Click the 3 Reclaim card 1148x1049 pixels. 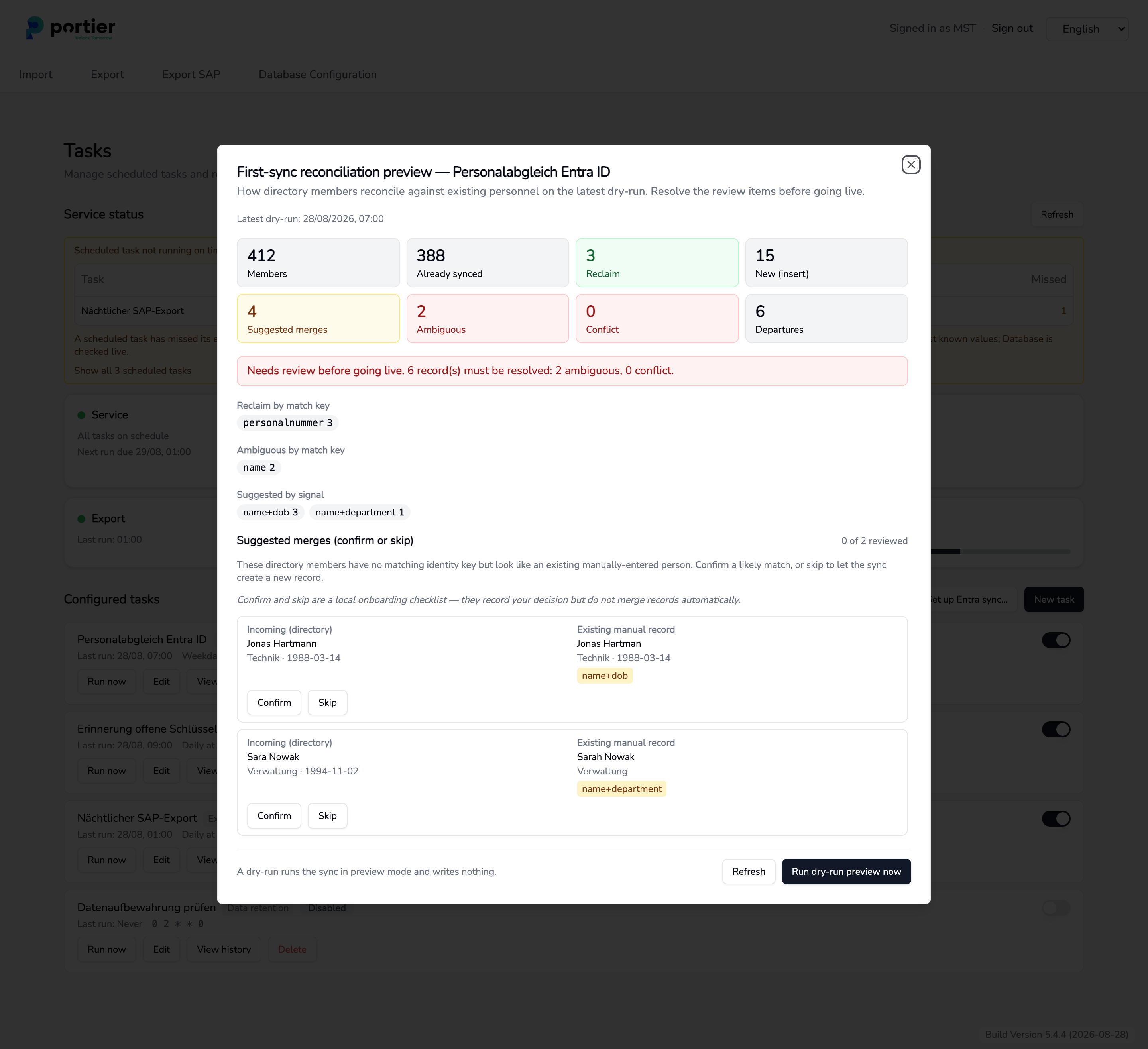click(x=657, y=263)
